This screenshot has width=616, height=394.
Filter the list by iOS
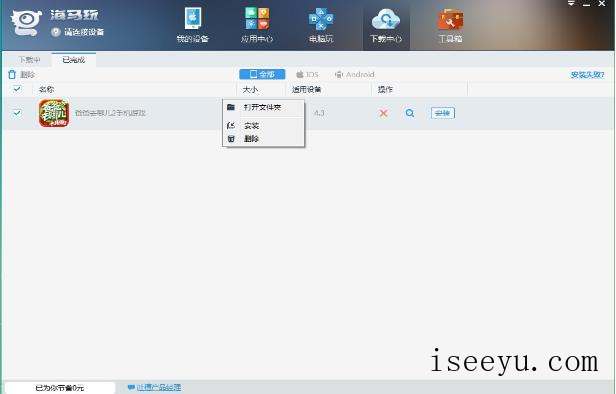307,74
